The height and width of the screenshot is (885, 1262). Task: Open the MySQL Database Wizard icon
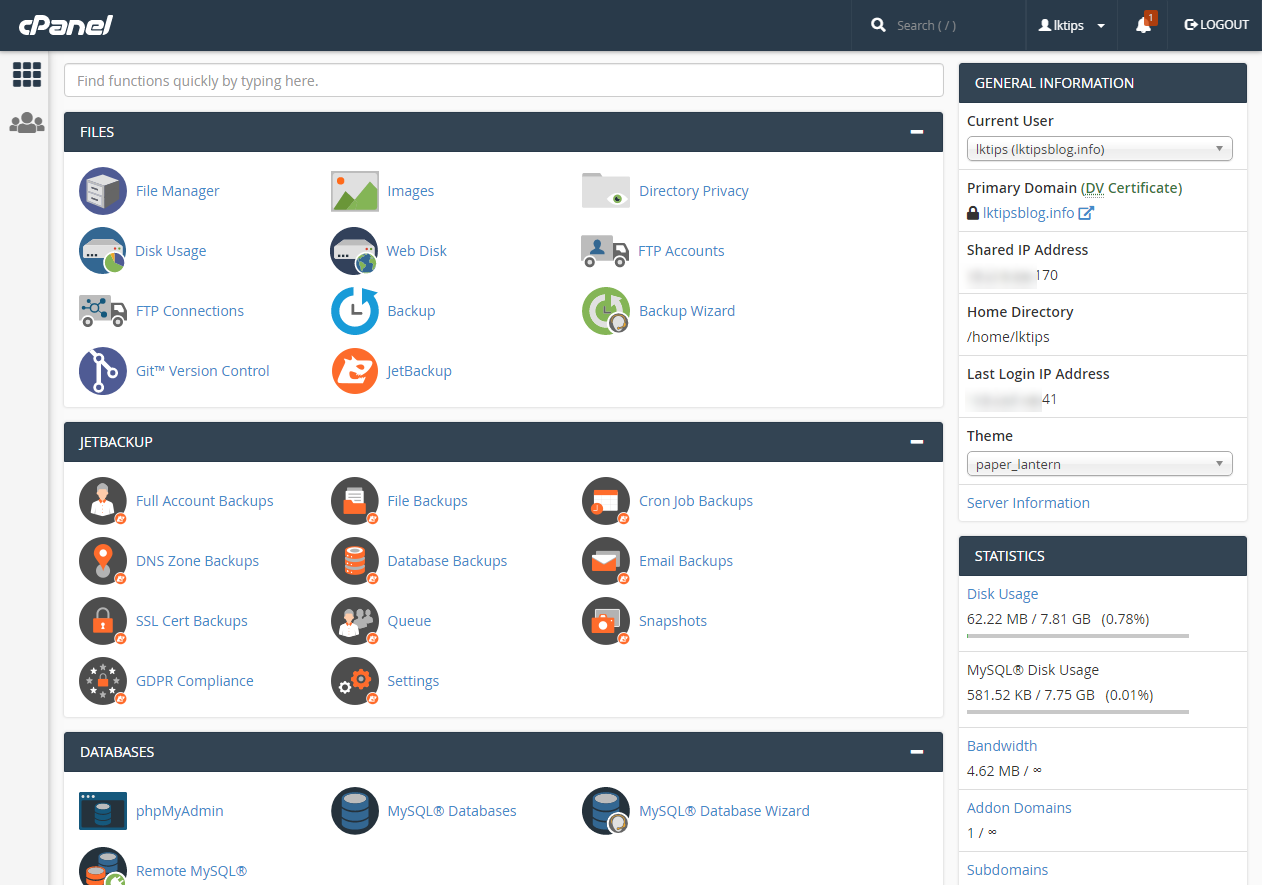point(606,811)
